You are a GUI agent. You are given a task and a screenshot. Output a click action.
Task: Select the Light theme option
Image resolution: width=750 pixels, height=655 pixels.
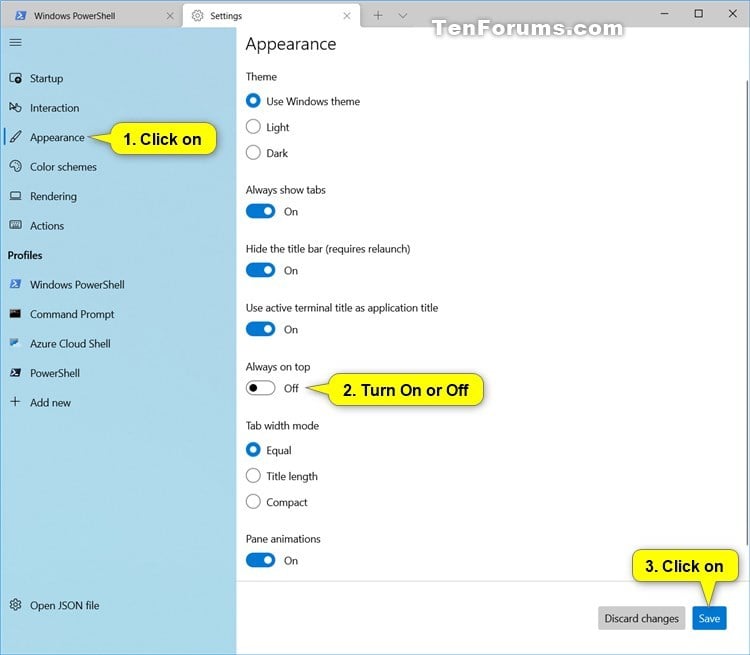coord(253,127)
